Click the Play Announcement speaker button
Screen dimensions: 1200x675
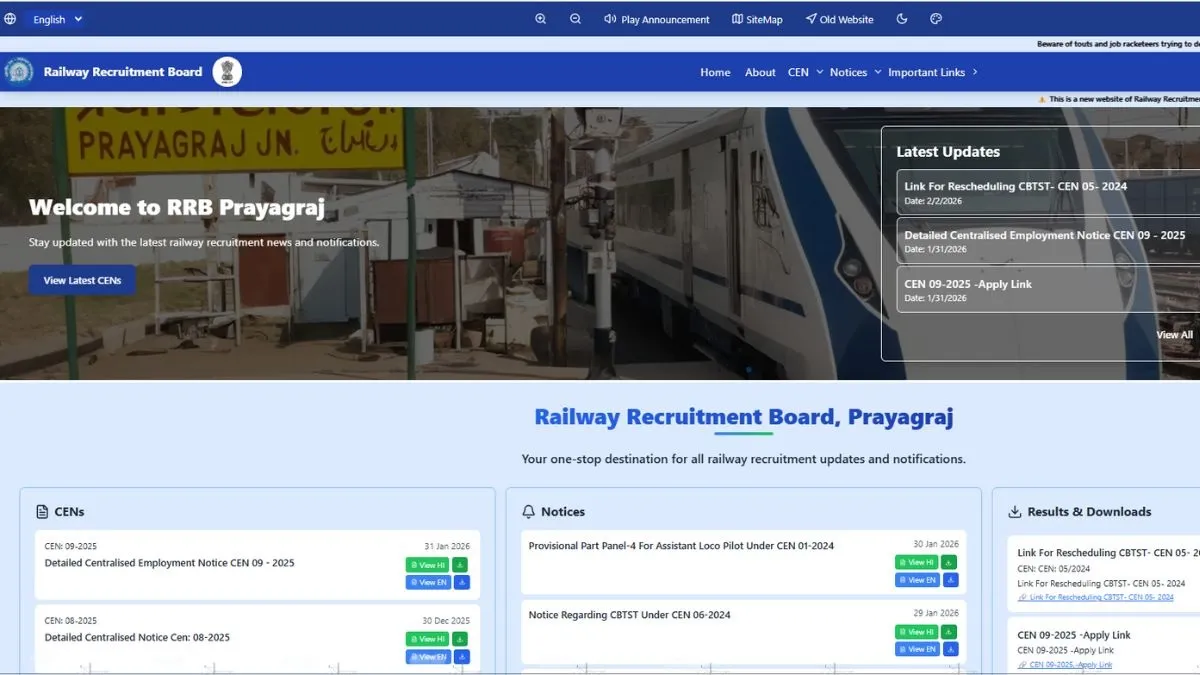pos(656,19)
